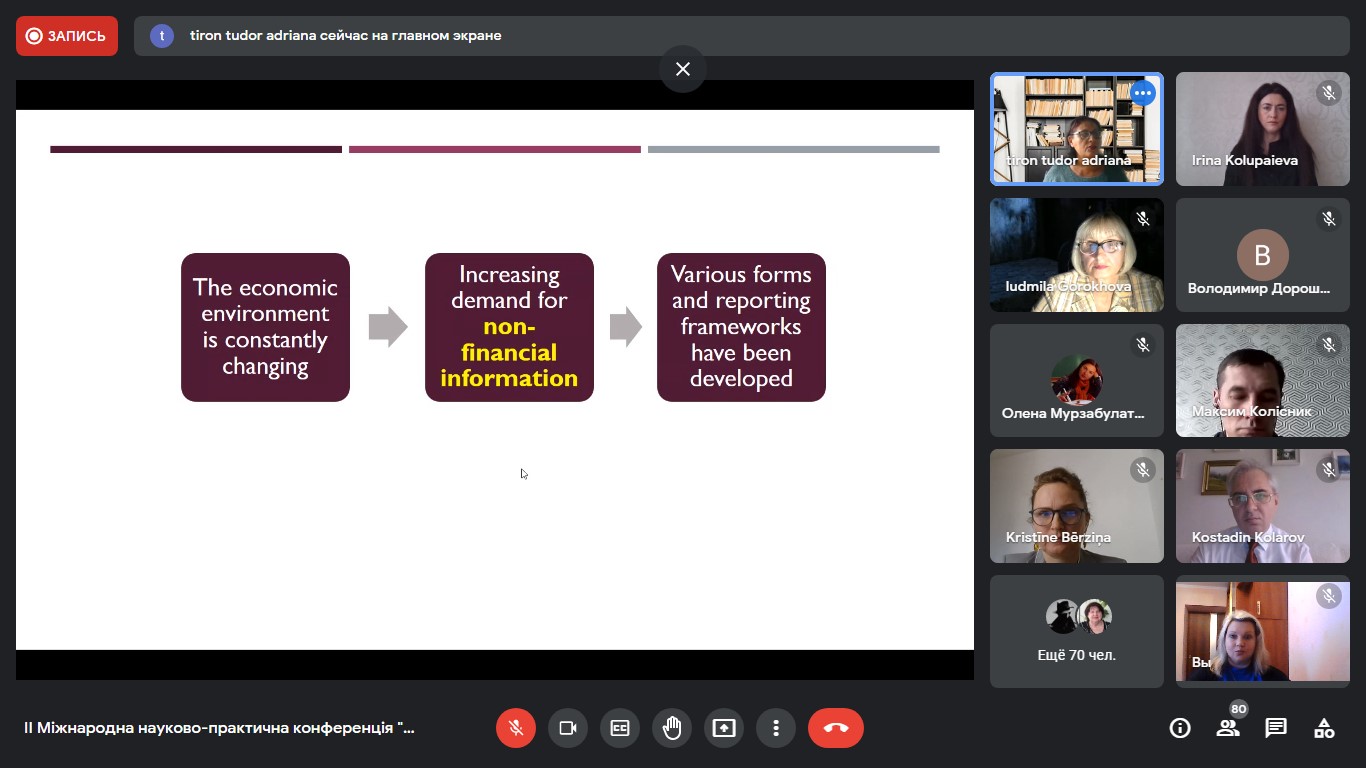This screenshot has height=768, width=1366.
Task: Click the present screen icon
Action: tap(724, 728)
